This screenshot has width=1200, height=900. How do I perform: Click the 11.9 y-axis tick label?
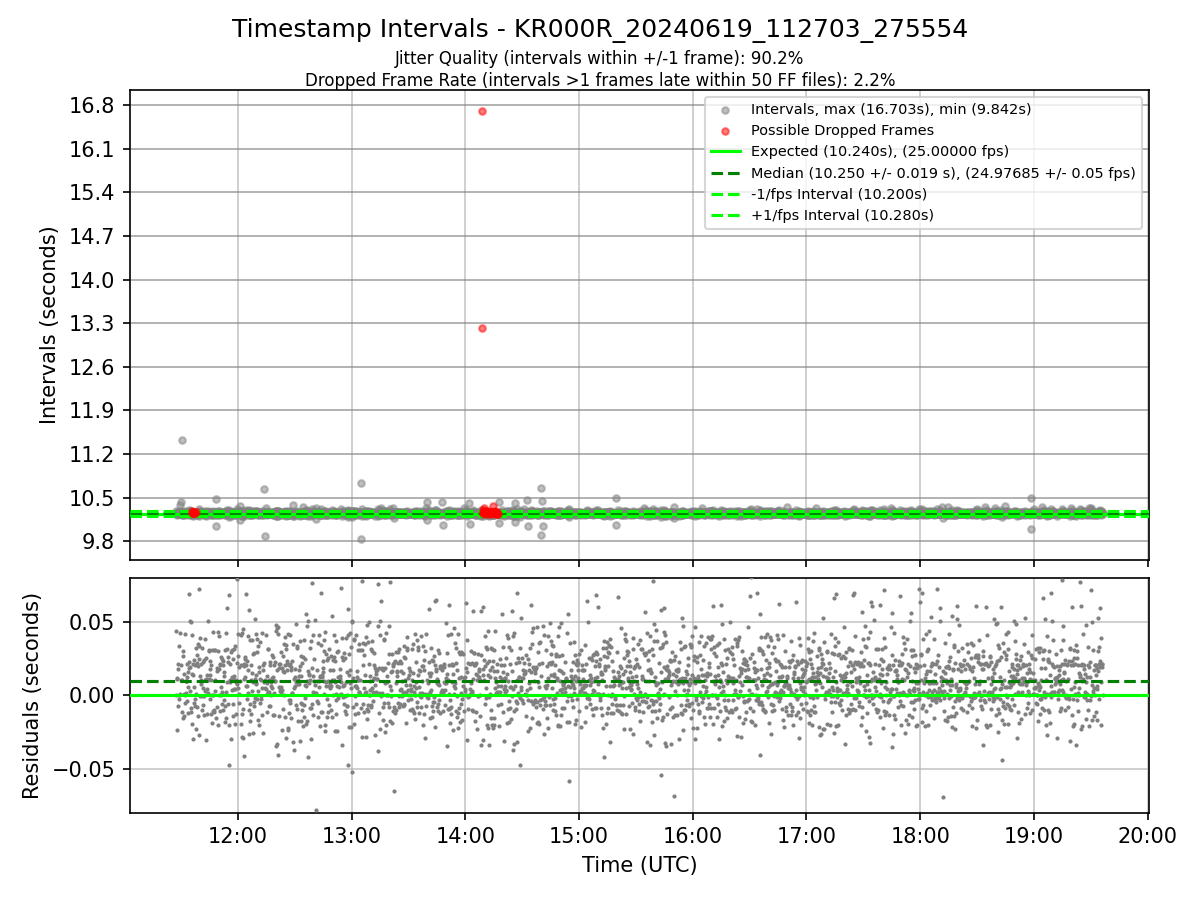tap(94, 410)
